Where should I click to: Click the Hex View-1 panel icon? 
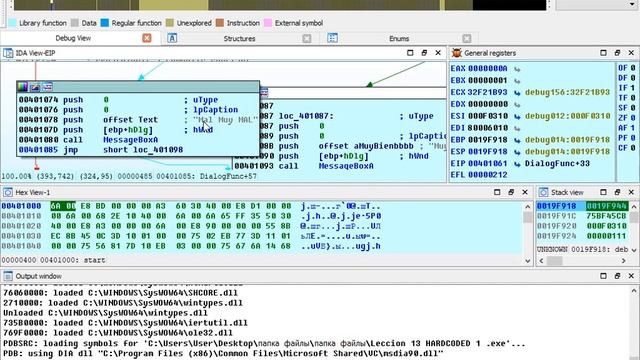pos(8,192)
